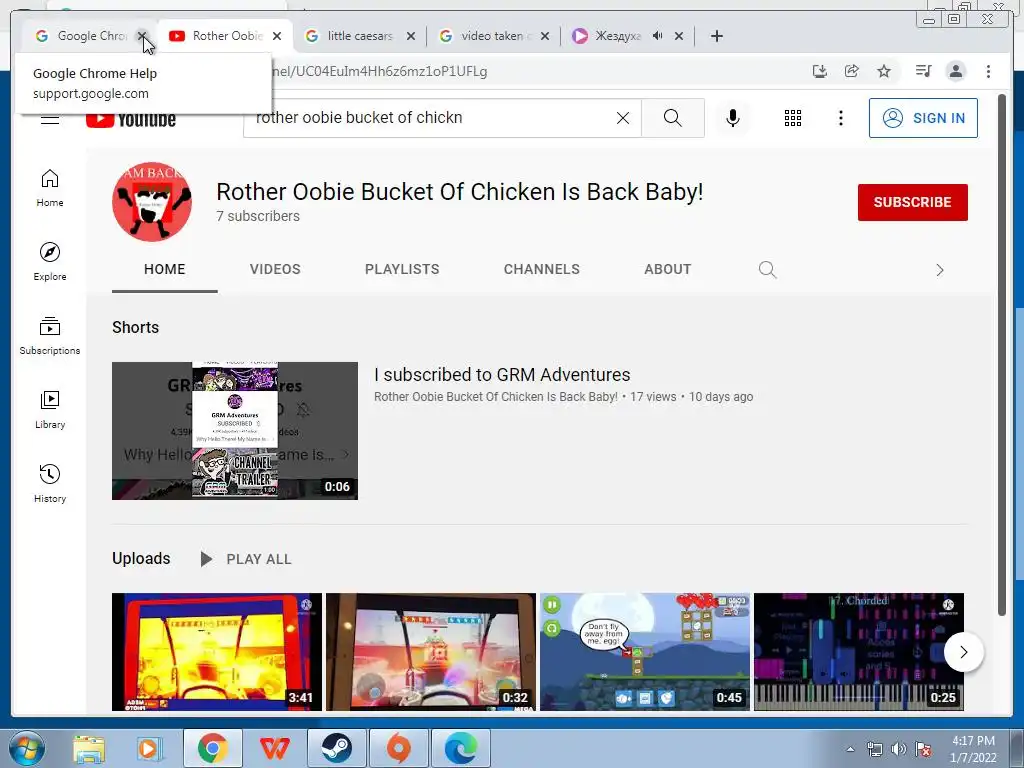1024x768 pixels.
Task: Open media player from taskbar
Action: pyautogui.click(x=149, y=748)
